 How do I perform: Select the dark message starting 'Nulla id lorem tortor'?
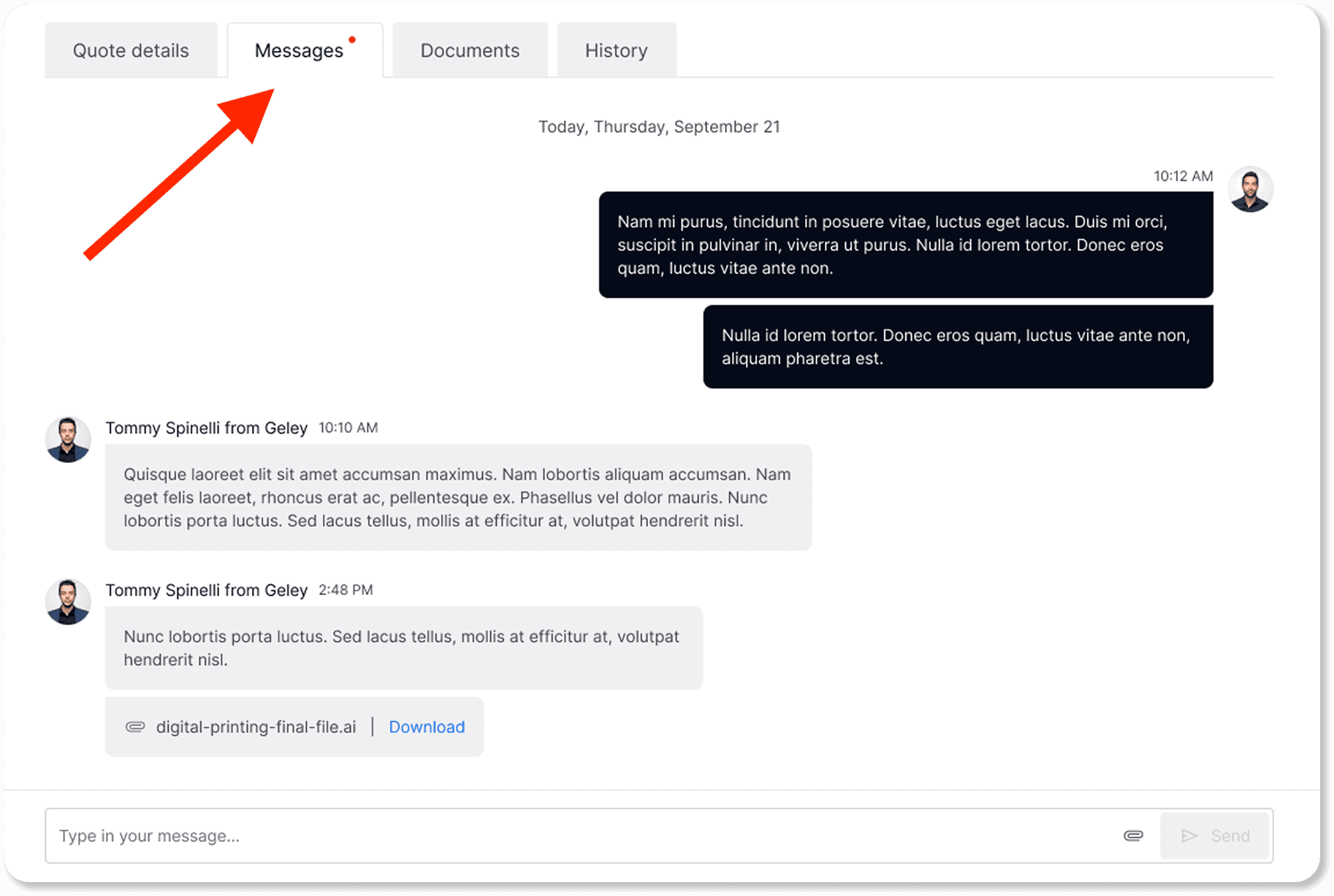coord(958,347)
